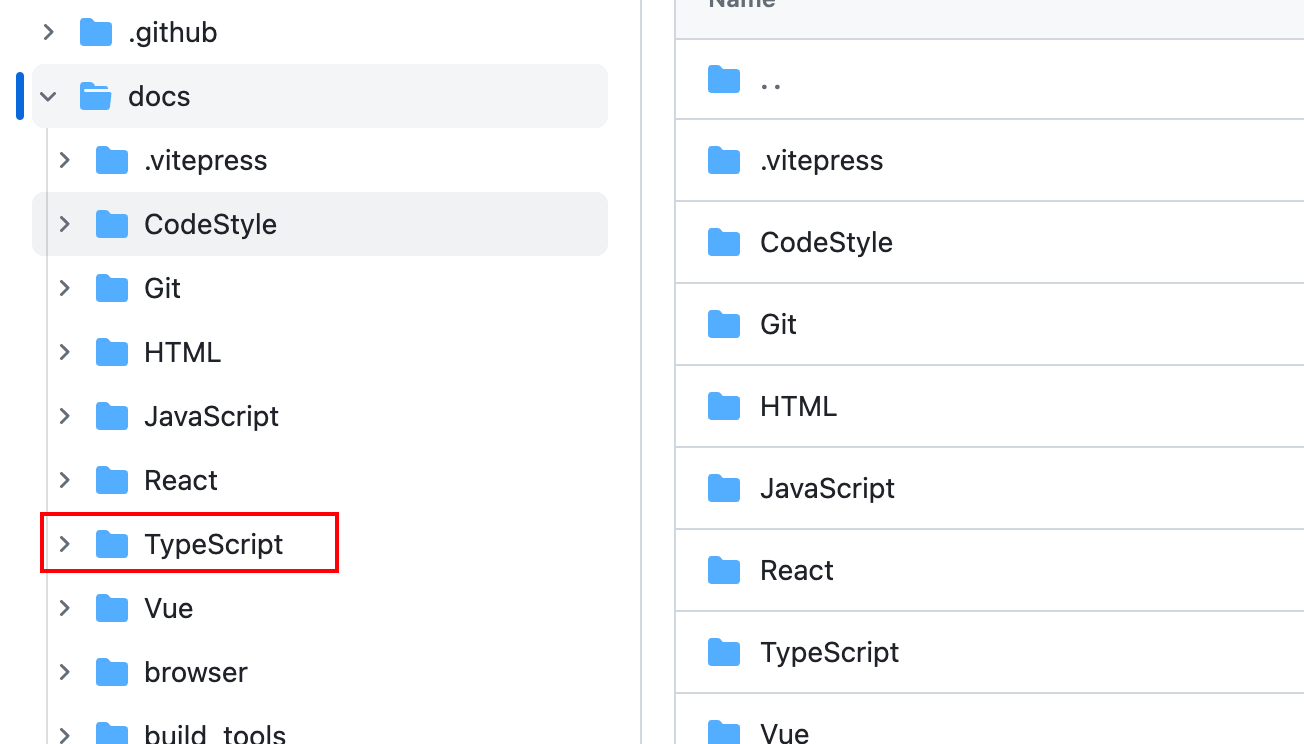Collapse the docs folder chevron

(48, 97)
